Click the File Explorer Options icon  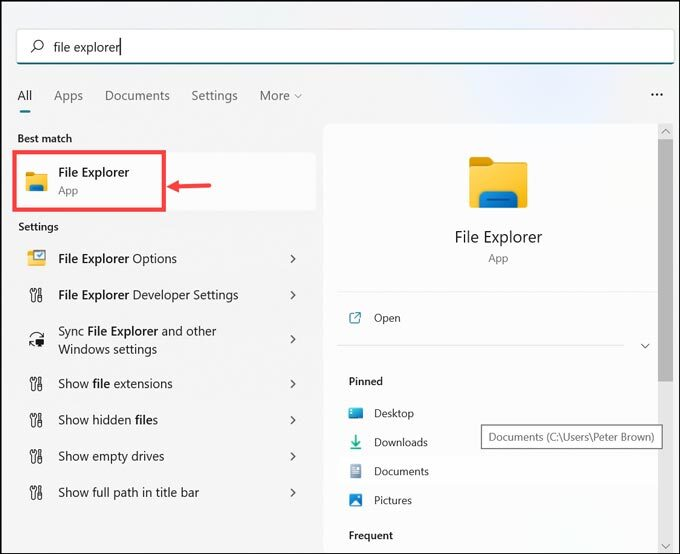[36, 258]
